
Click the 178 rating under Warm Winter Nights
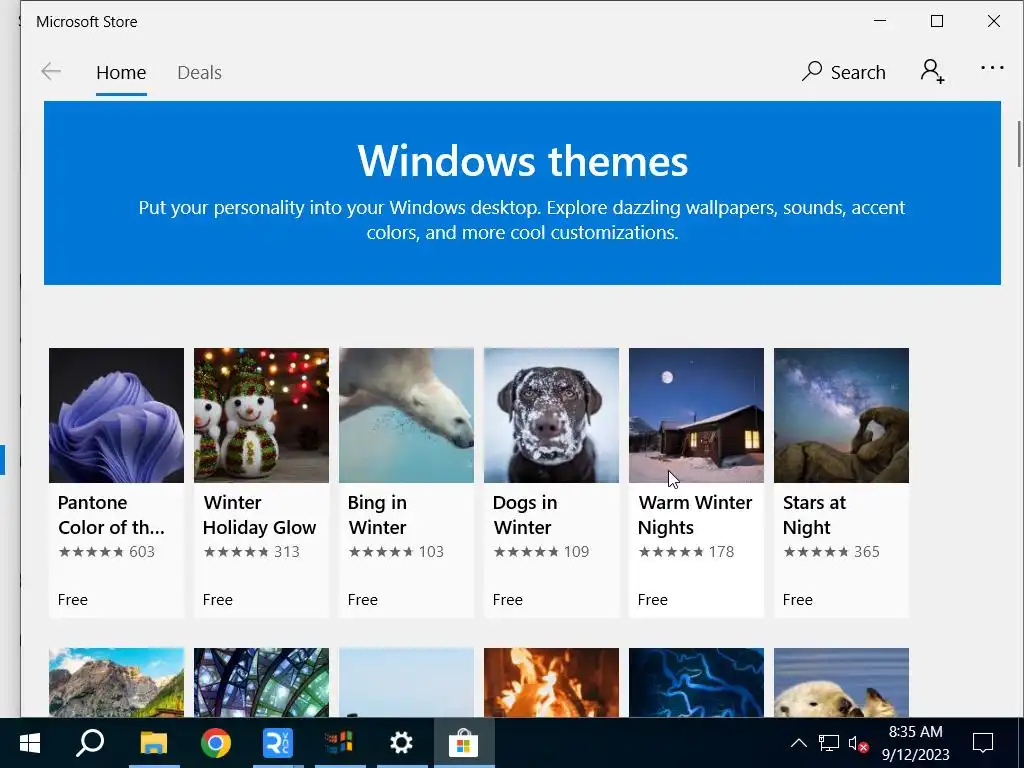[x=686, y=552]
